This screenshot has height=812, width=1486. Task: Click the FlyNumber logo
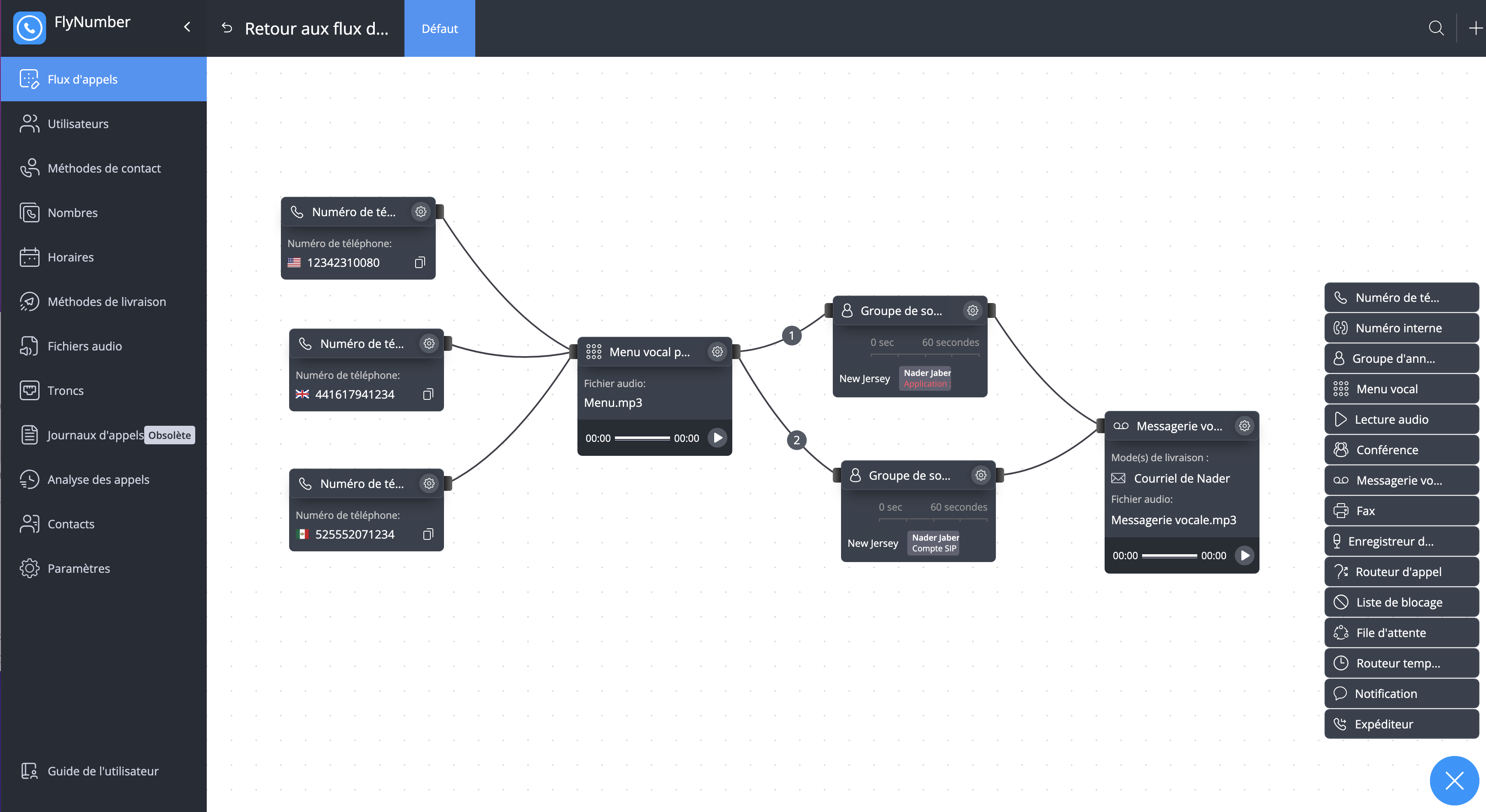29,28
